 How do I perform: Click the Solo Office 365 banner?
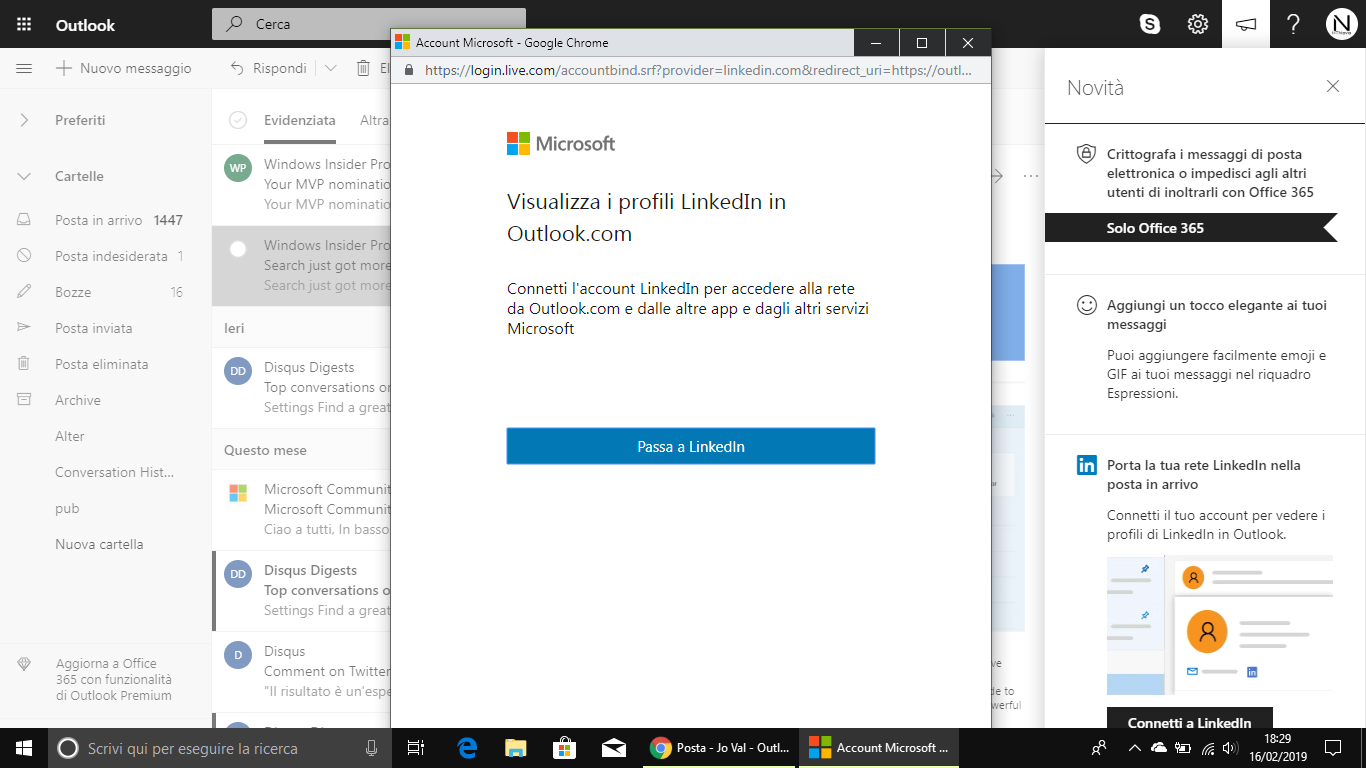1190,228
